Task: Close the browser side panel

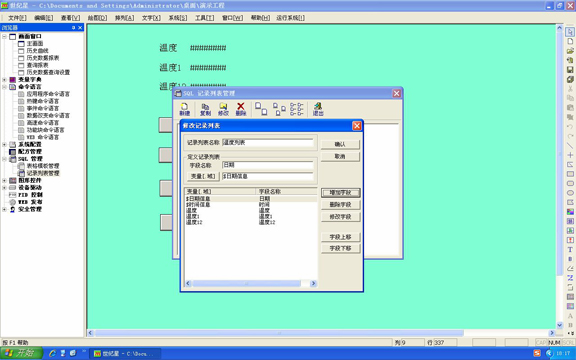Action: point(80,28)
